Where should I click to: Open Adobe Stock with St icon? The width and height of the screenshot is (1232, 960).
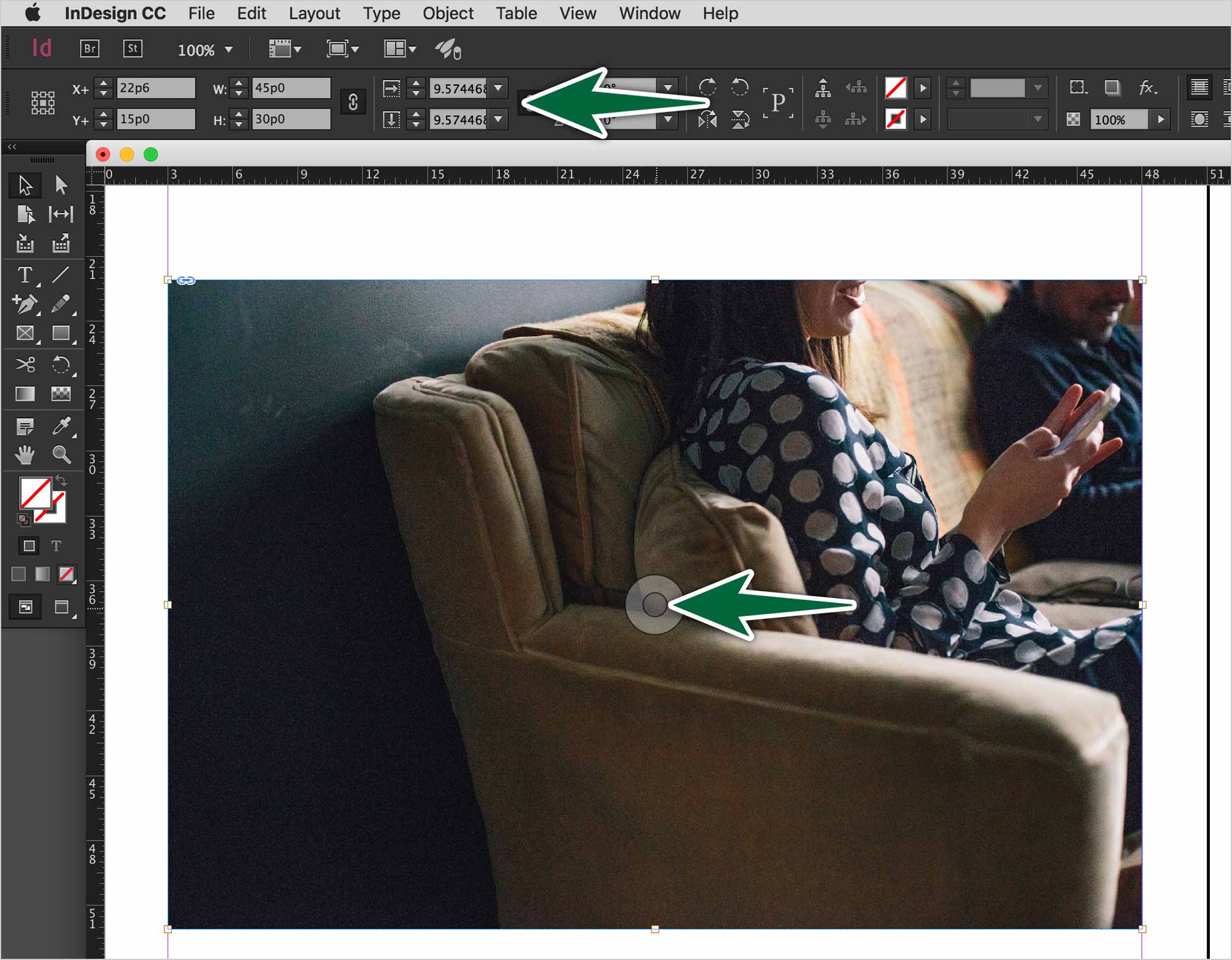132,49
